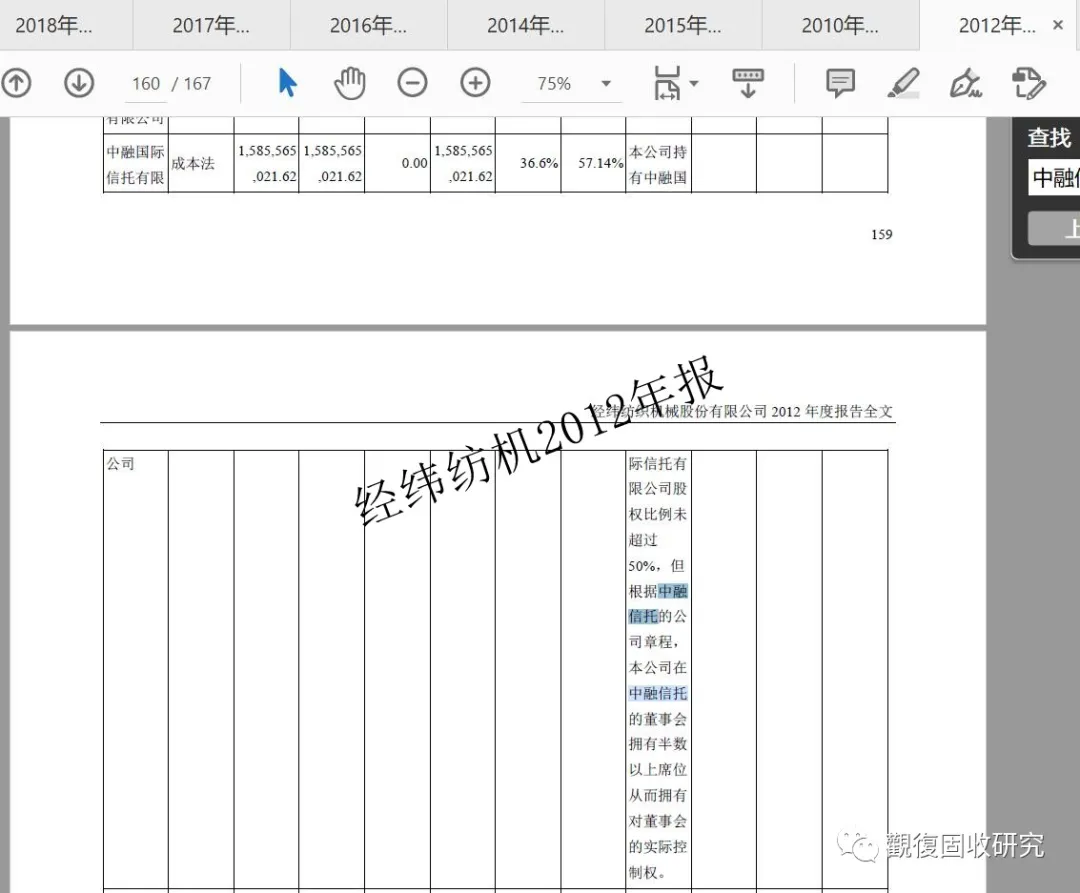Select the highlighter pen tool
The height and width of the screenshot is (893, 1080).
[x=903, y=83]
